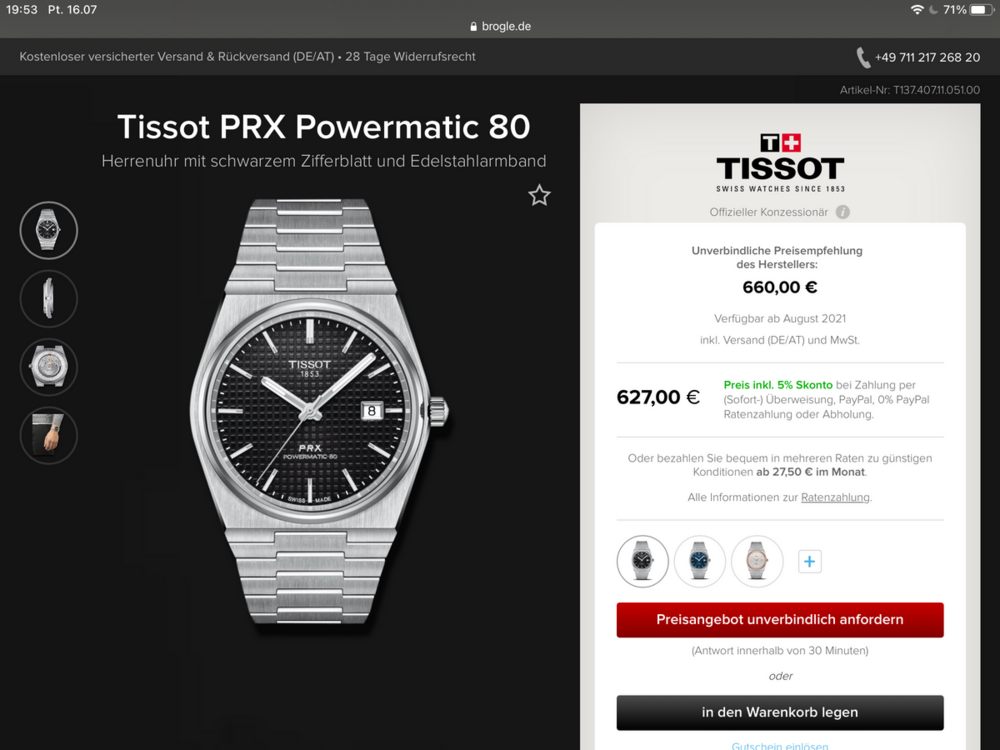Show the wrist shot thumbnail
This screenshot has width=1000, height=750.
(49, 435)
